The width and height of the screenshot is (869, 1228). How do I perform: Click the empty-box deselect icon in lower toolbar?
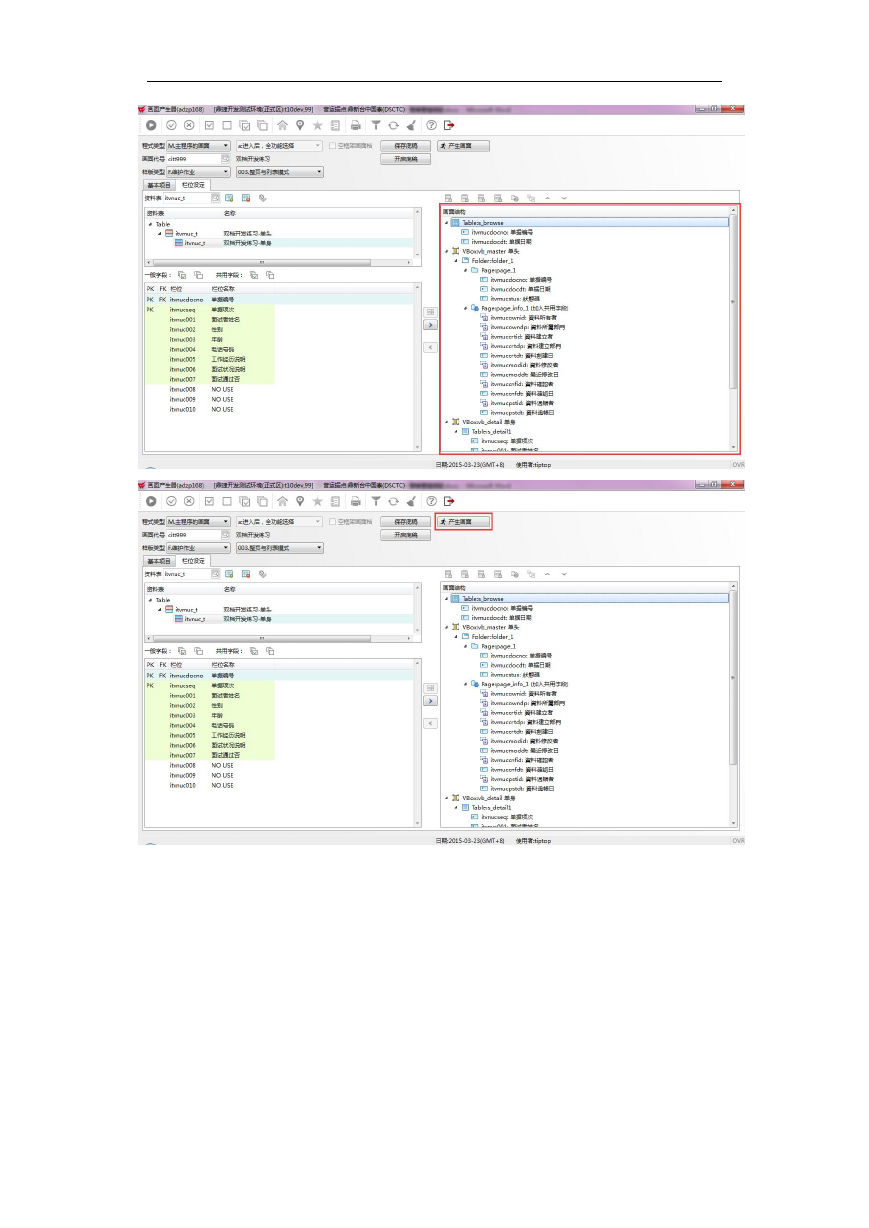point(227,501)
